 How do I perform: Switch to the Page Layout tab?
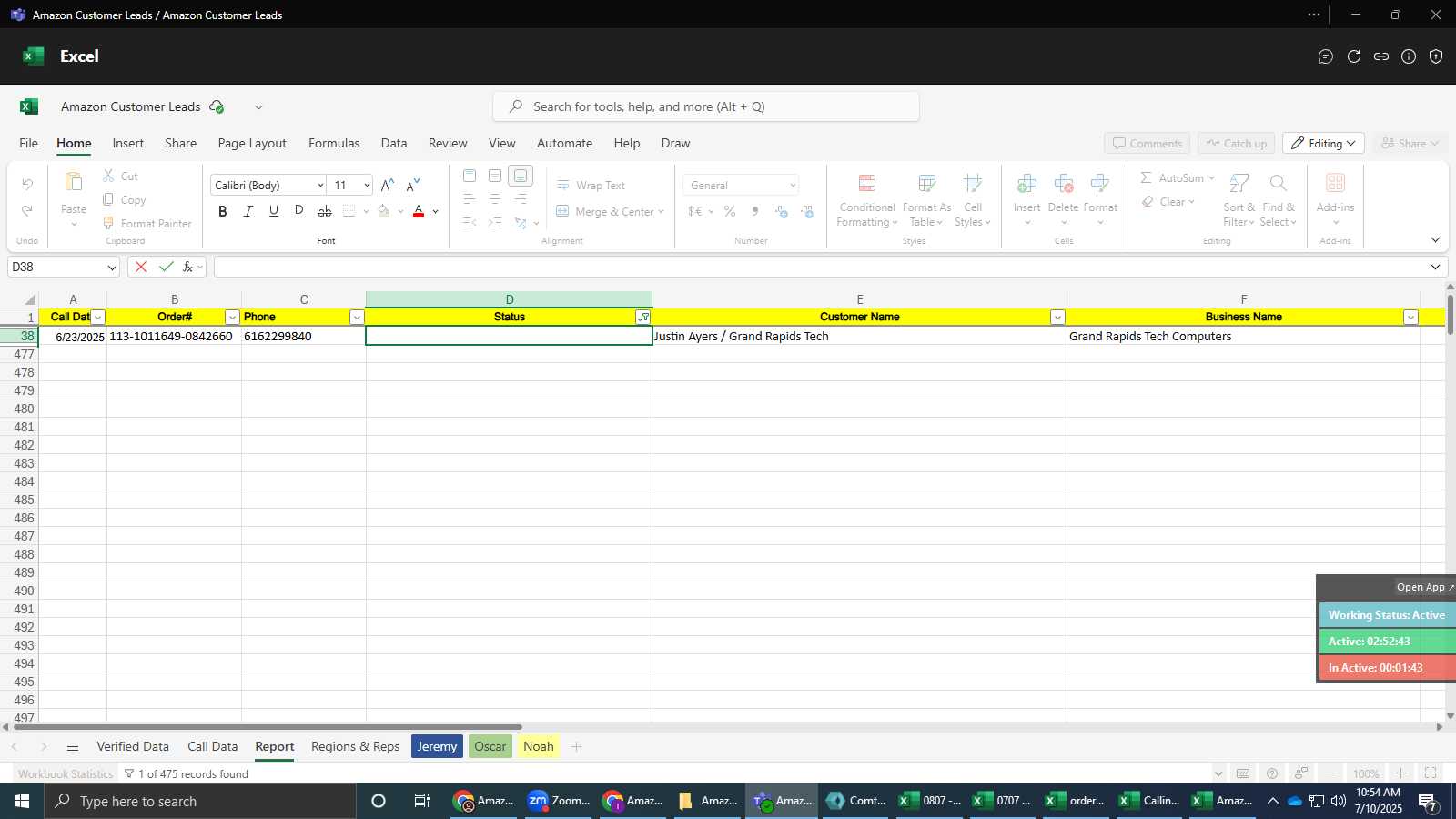(252, 143)
